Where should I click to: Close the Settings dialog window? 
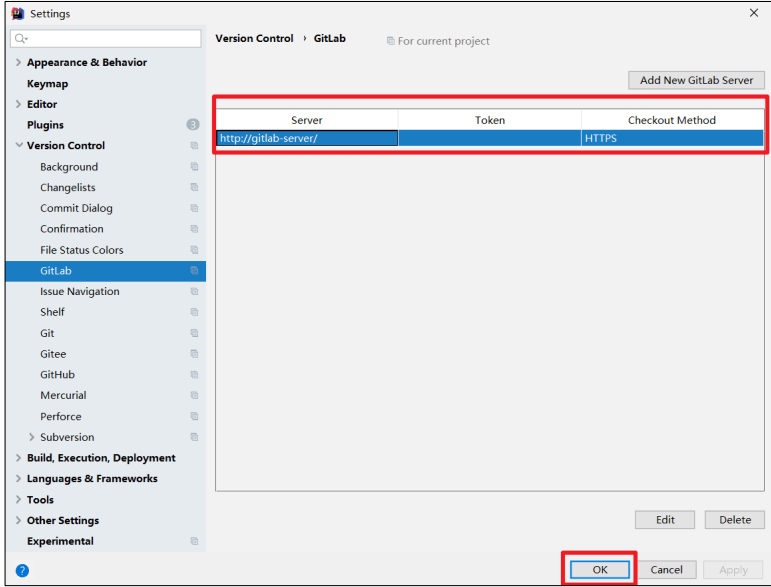pos(754,13)
